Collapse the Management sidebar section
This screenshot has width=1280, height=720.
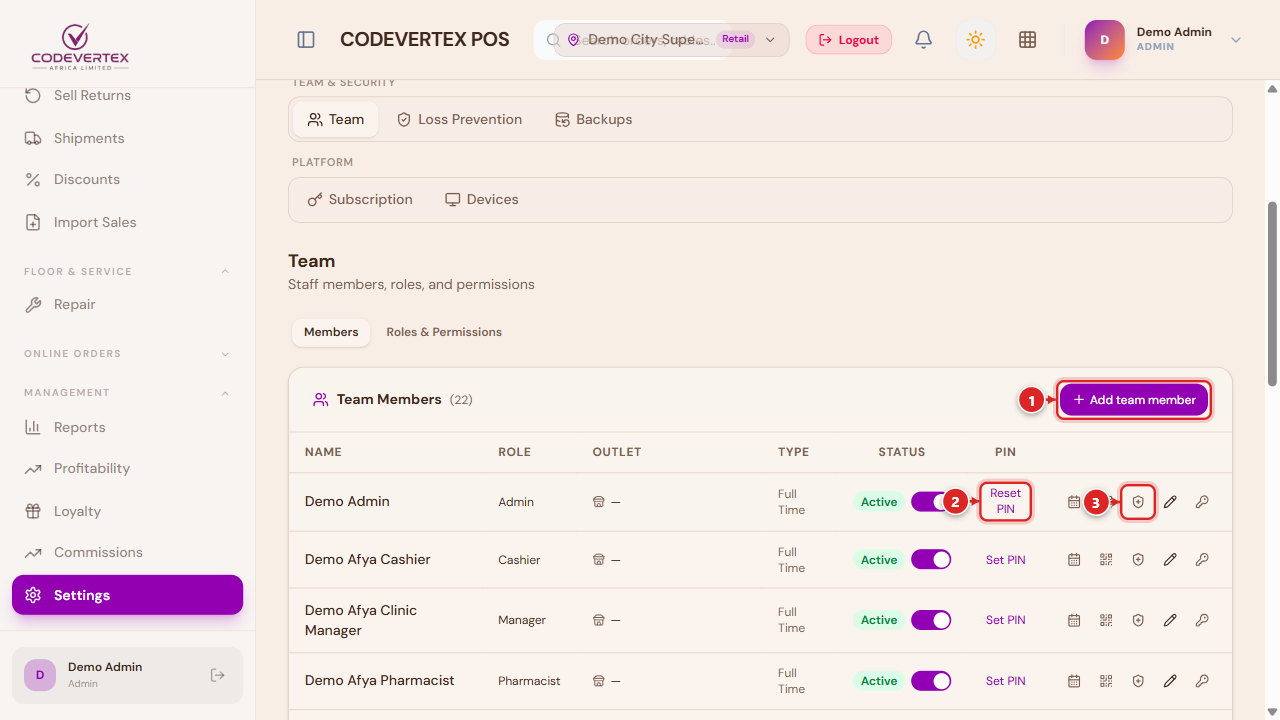pyautogui.click(x=225, y=393)
